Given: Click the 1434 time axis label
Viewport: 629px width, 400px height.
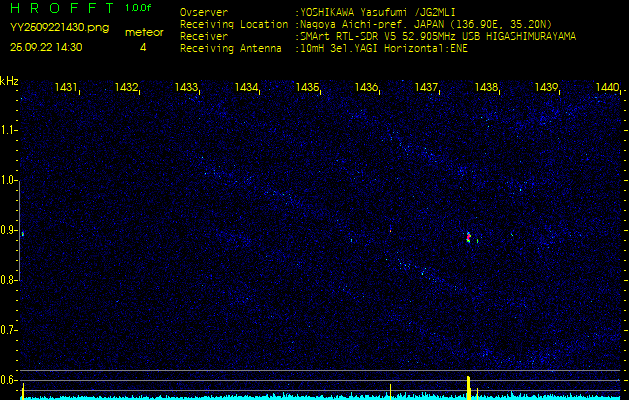Looking at the screenshot, I should [246, 87].
